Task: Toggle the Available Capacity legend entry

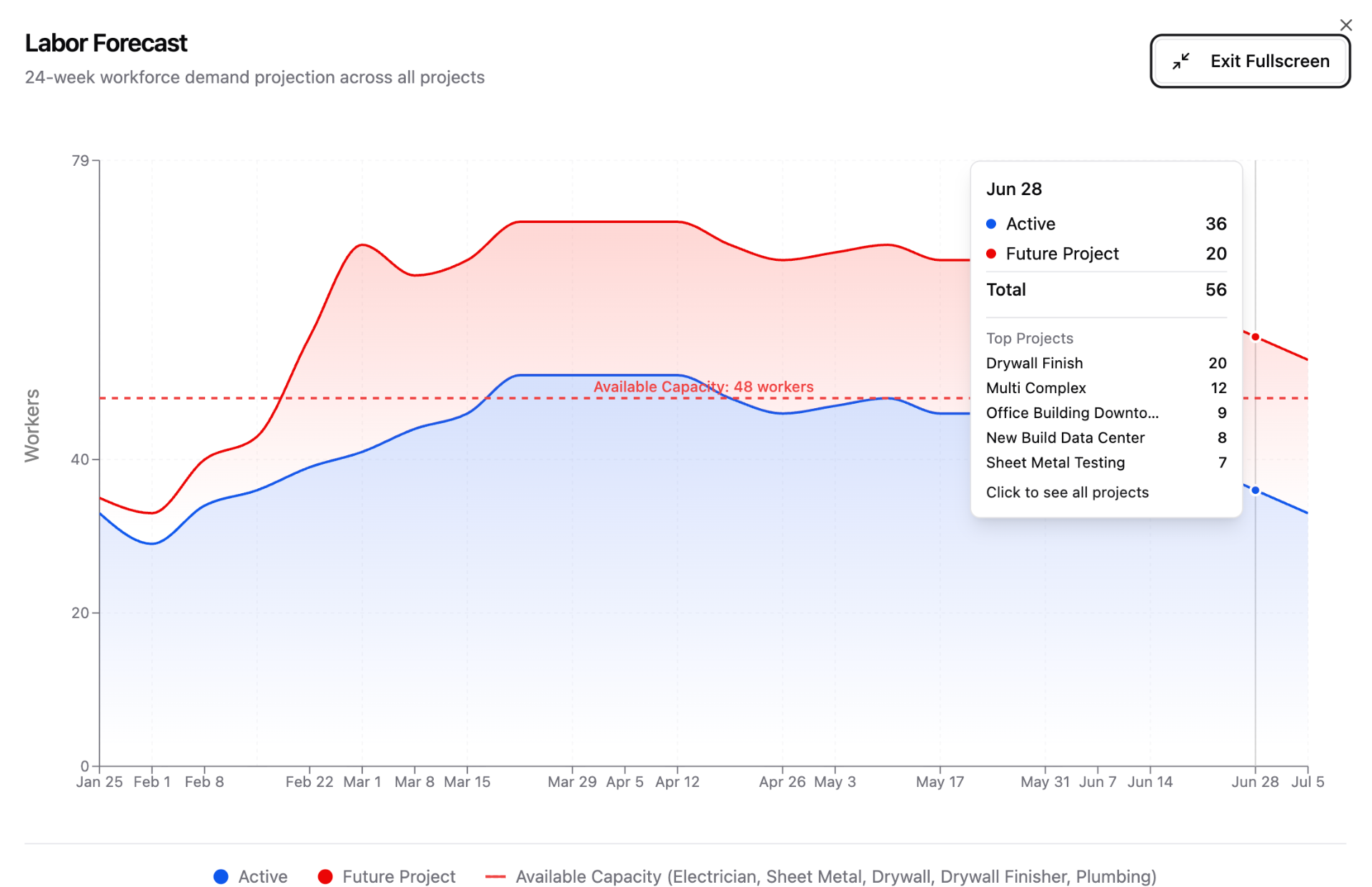Action: click(x=820, y=876)
